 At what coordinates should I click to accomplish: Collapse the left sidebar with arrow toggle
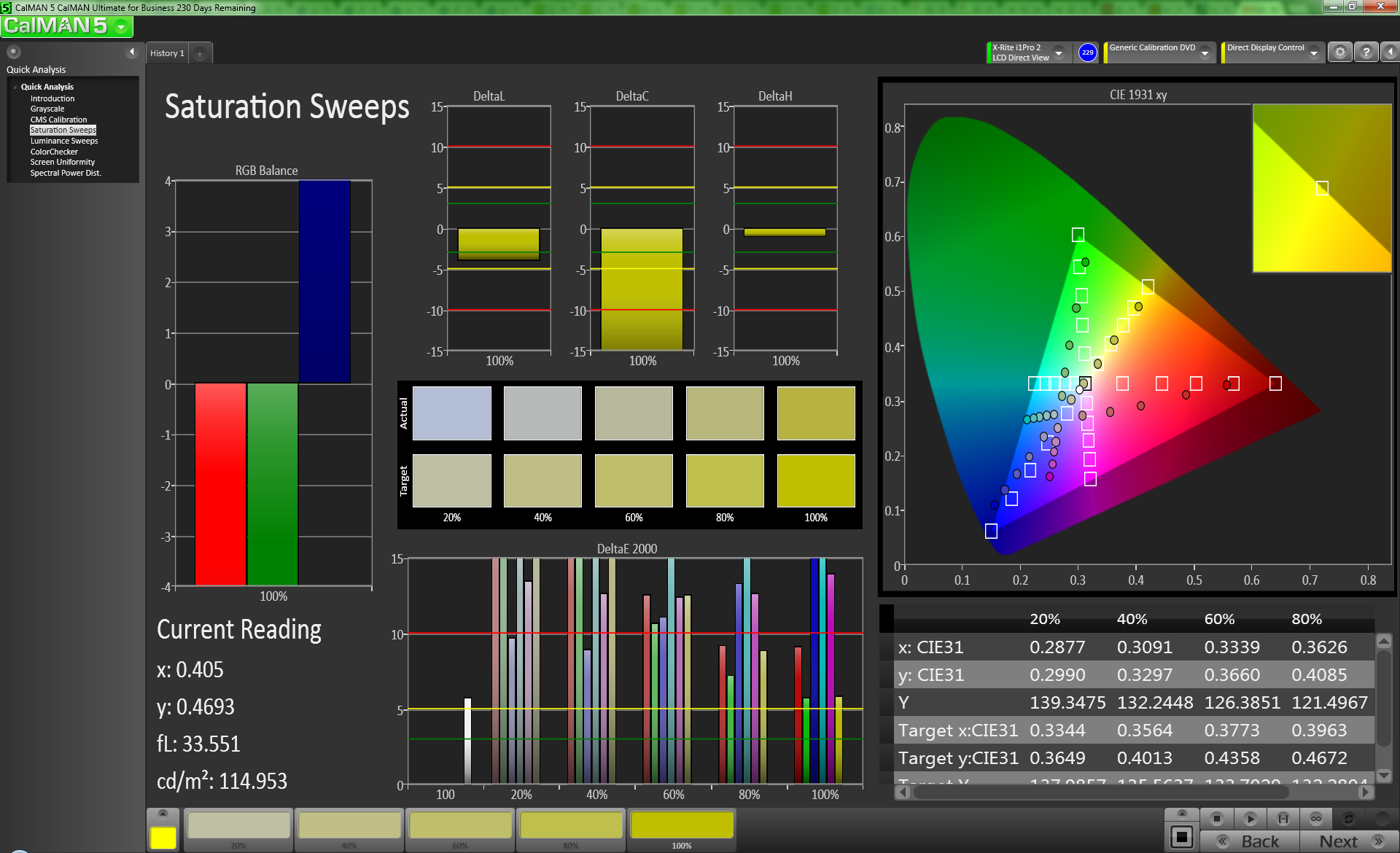tap(132, 52)
